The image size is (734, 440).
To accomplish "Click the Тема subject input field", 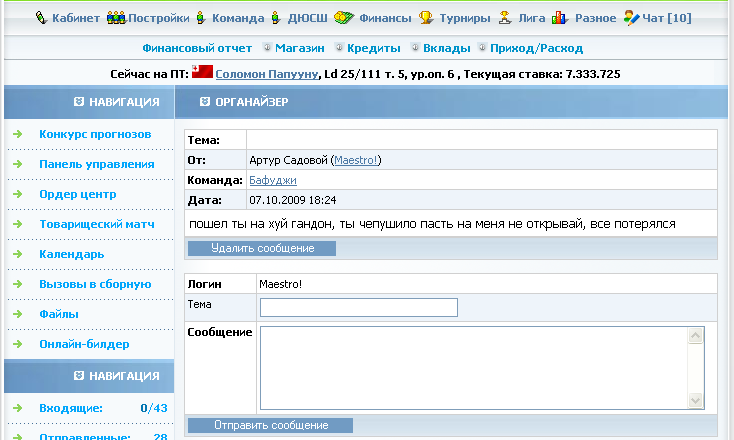I will (x=358, y=307).
